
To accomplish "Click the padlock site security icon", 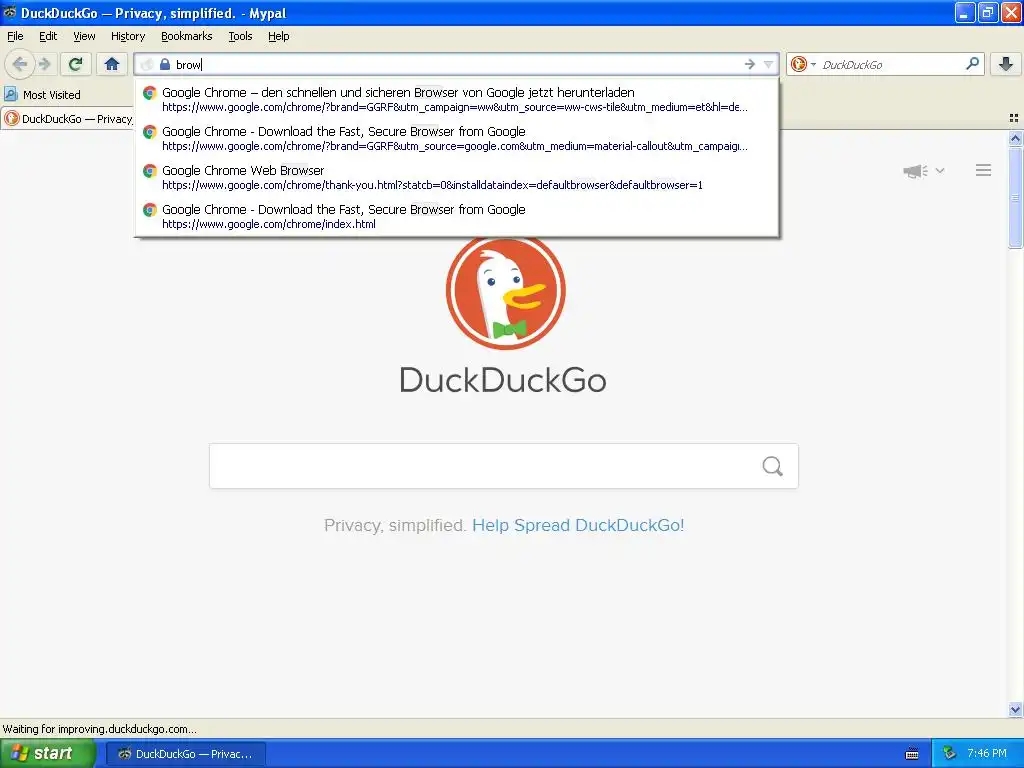I will 165,64.
